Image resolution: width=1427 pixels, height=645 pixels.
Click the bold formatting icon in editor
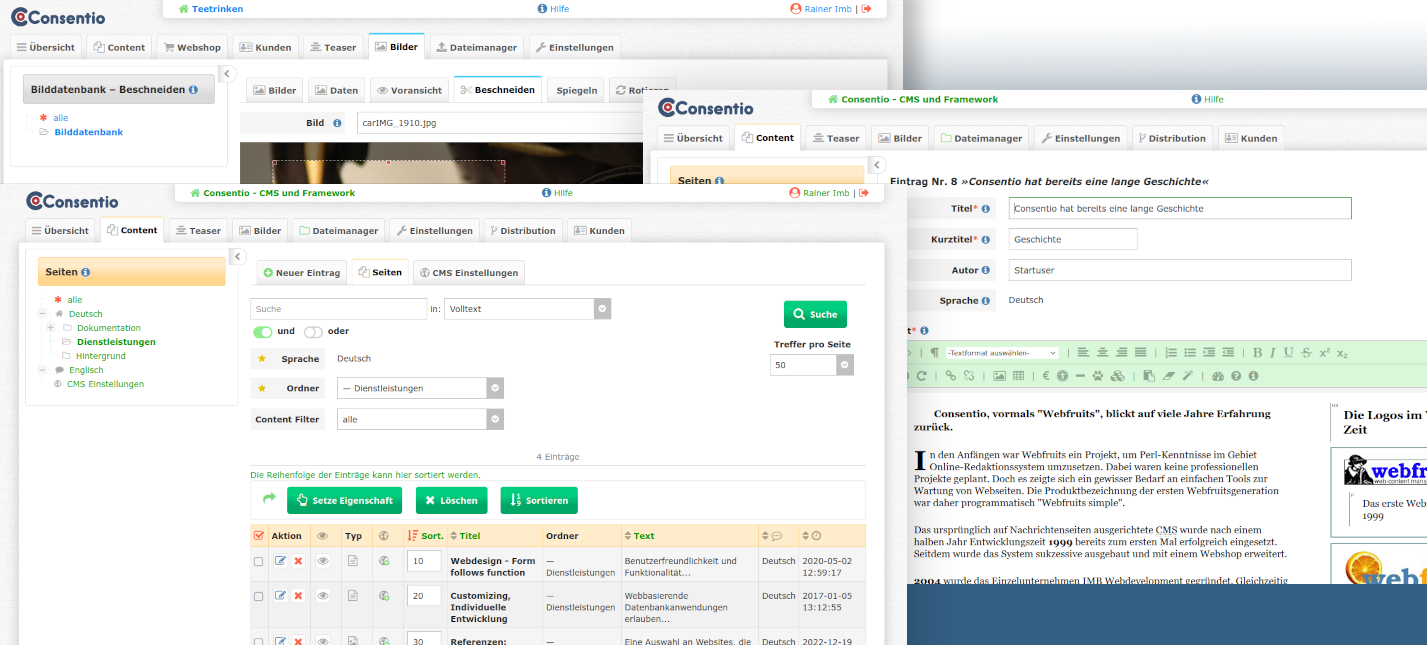click(1258, 353)
